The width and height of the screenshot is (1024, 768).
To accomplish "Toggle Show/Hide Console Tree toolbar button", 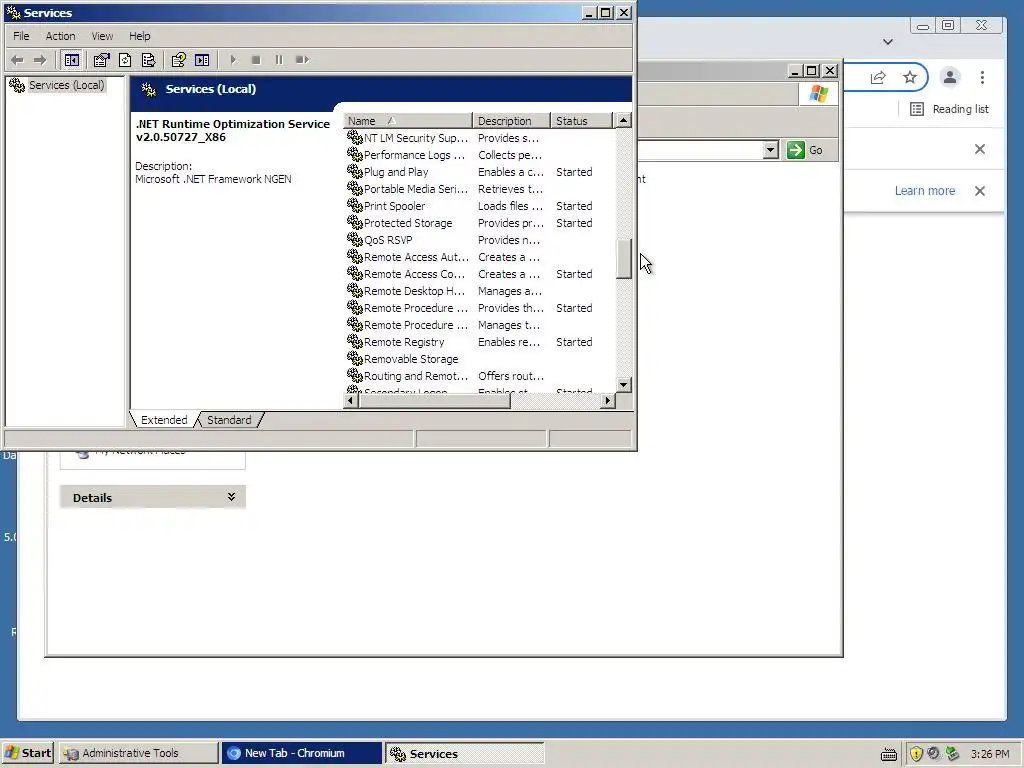I will point(72,60).
